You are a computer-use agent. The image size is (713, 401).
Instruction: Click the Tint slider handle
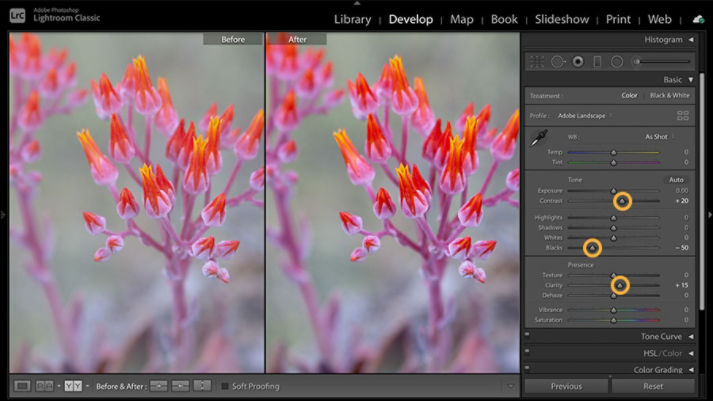pos(613,162)
